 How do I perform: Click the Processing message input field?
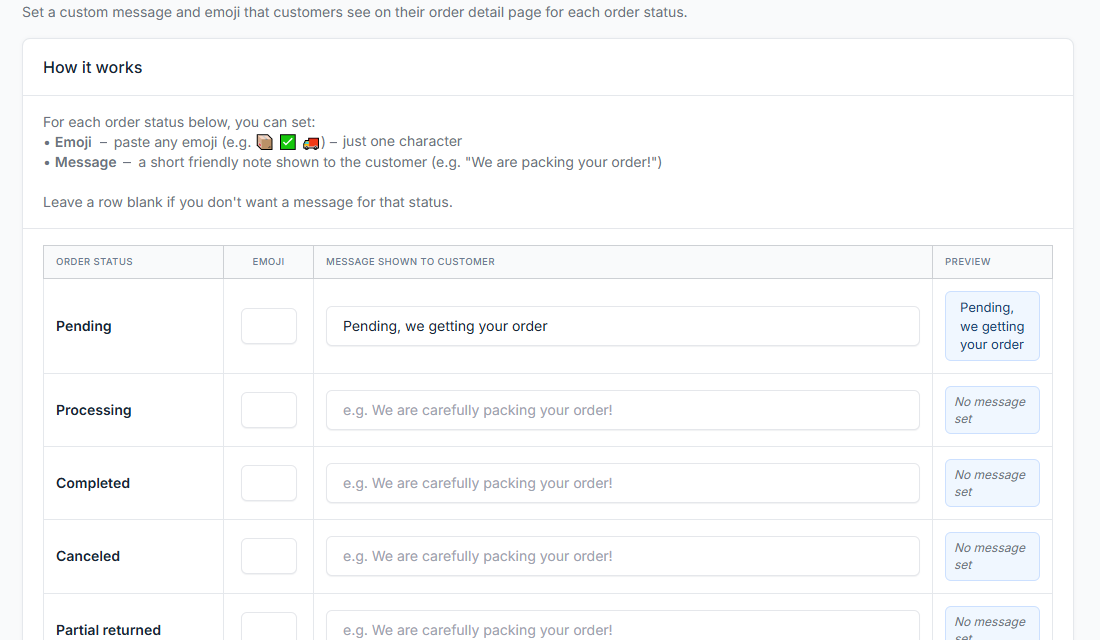click(x=622, y=410)
